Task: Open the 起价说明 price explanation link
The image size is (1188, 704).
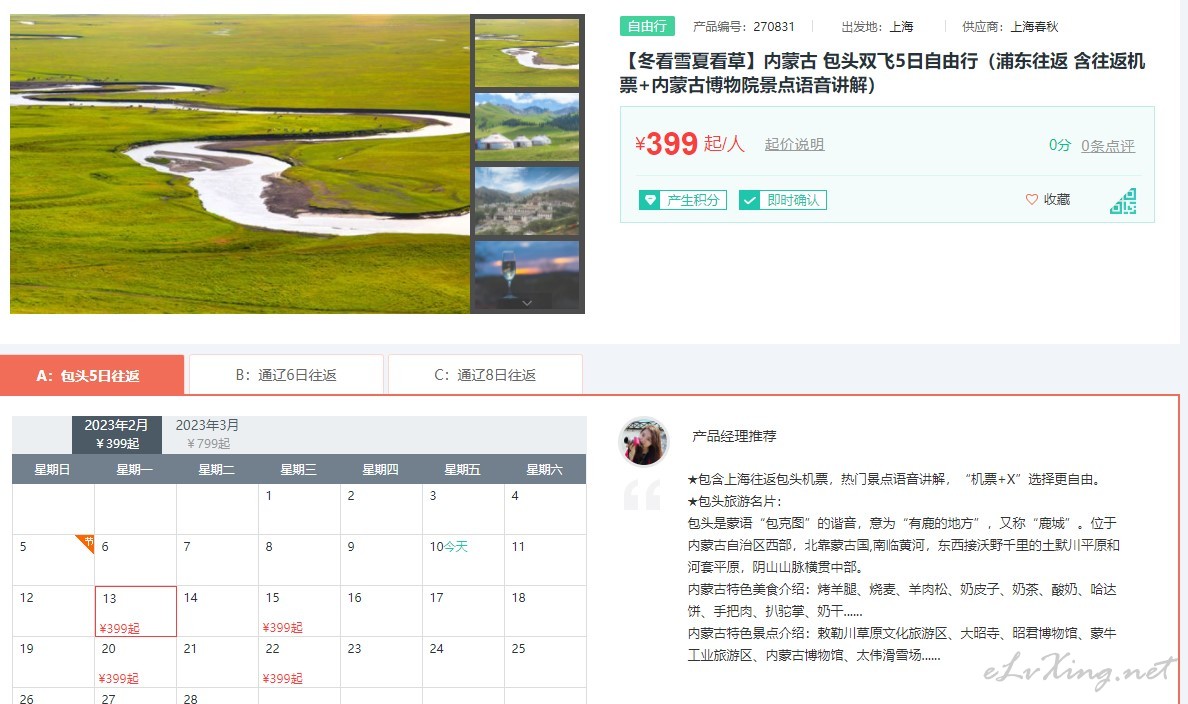Action: click(794, 144)
